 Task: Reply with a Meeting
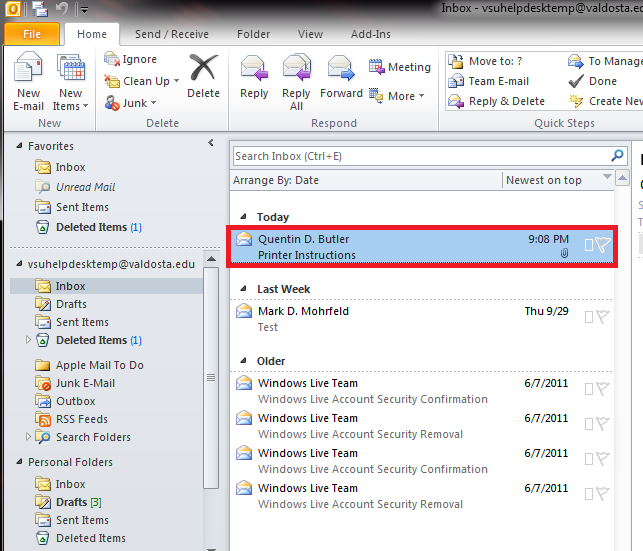[399, 67]
